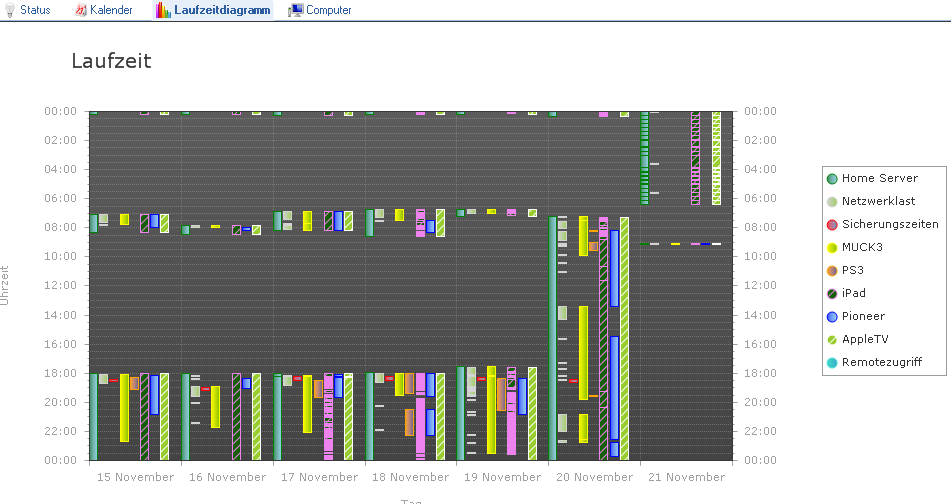
Task: Click the Laufzeitdiagramm bar chart icon
Action: [x=163, y=10]
